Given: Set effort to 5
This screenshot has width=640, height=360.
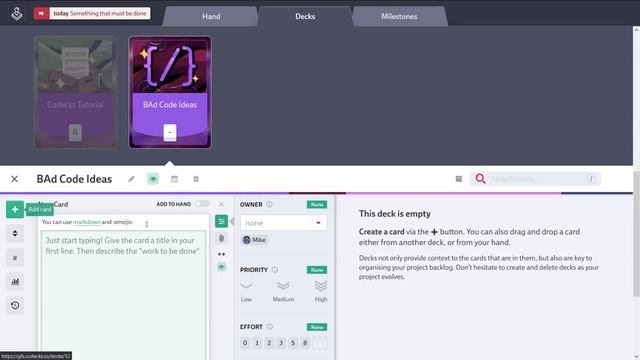Looking at the screenshot, I should coord(293,343).
